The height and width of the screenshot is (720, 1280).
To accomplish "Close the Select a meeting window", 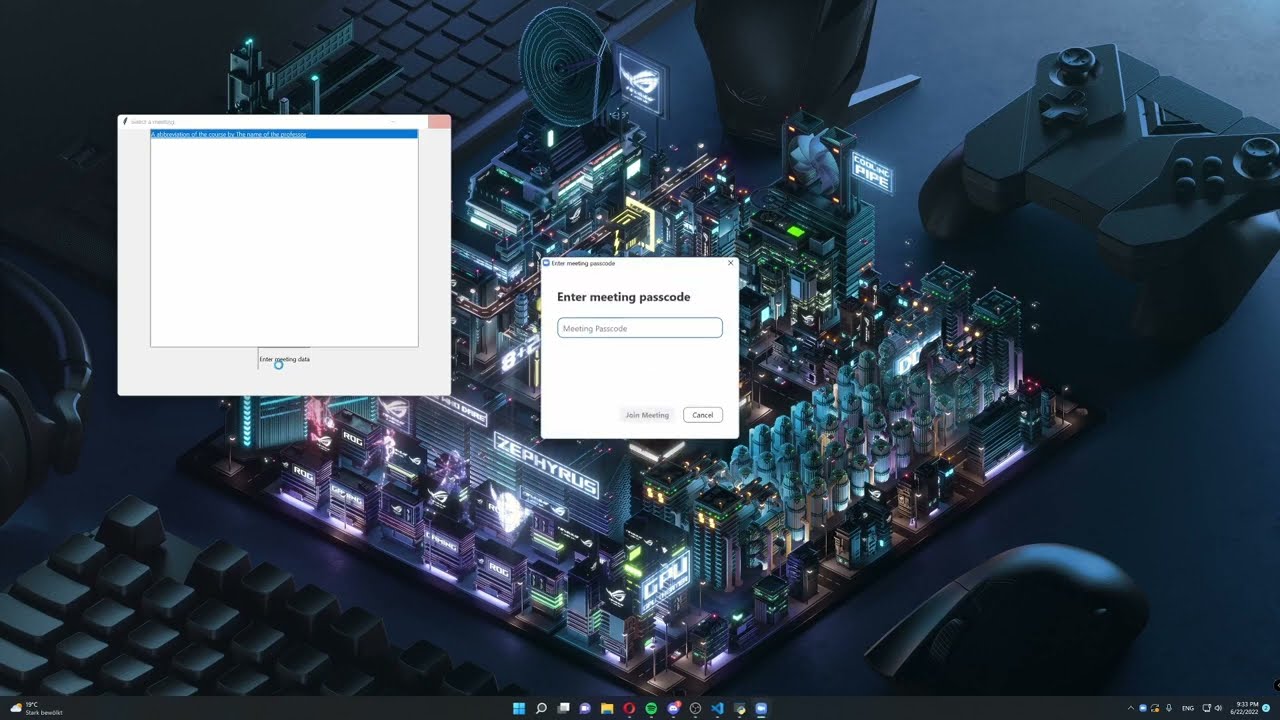I will click(x=439, y=121).
